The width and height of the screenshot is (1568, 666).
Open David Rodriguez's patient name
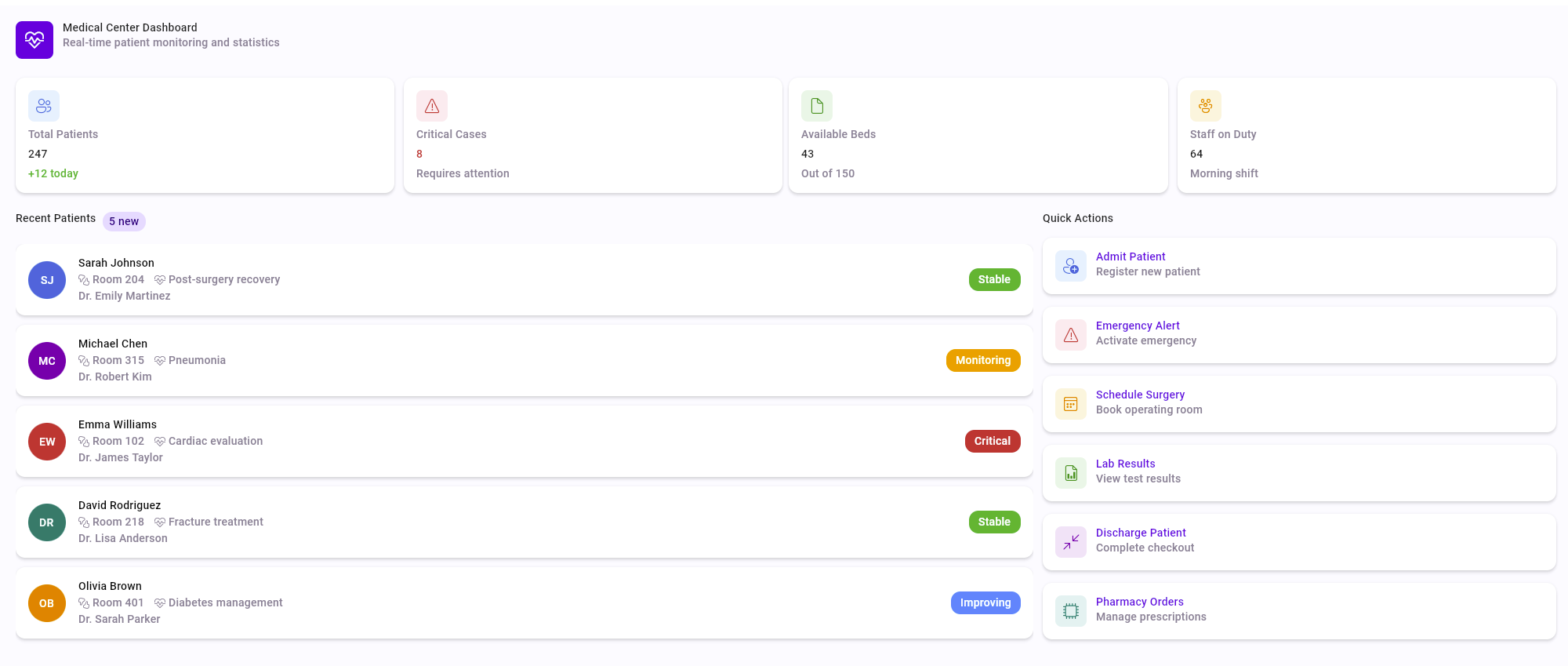[119, 505]
